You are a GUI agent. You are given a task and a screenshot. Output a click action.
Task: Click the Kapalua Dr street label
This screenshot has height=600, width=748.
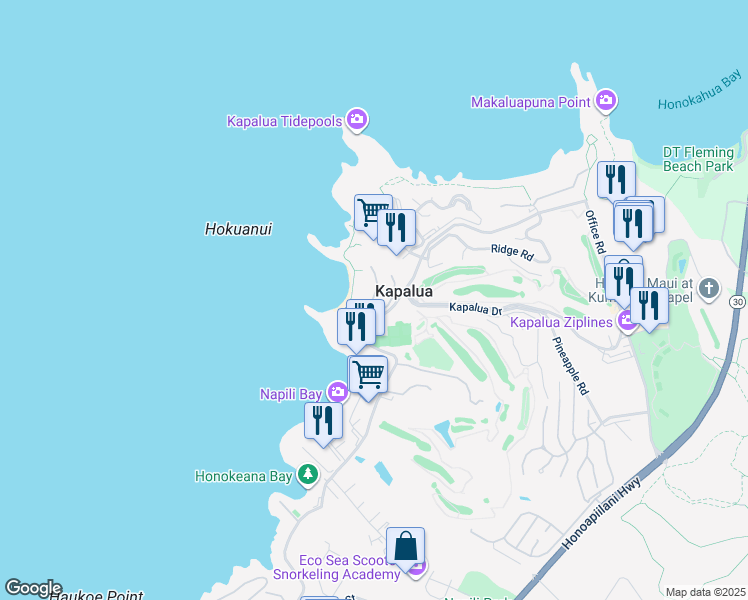point(476,309)
